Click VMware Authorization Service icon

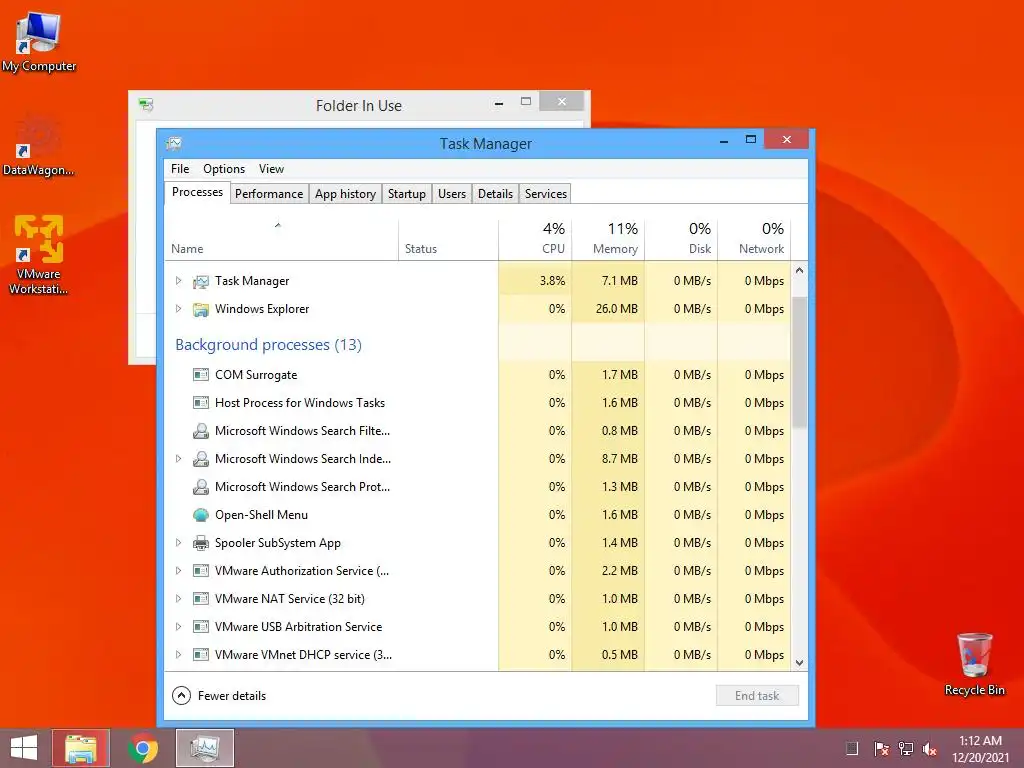[x=200, y=571]
